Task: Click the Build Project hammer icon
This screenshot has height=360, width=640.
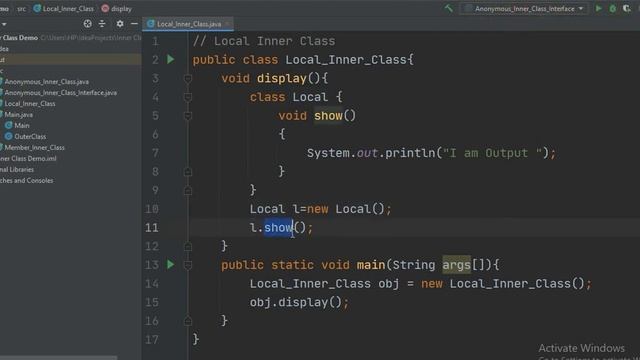Action: [x=449, y=8]
